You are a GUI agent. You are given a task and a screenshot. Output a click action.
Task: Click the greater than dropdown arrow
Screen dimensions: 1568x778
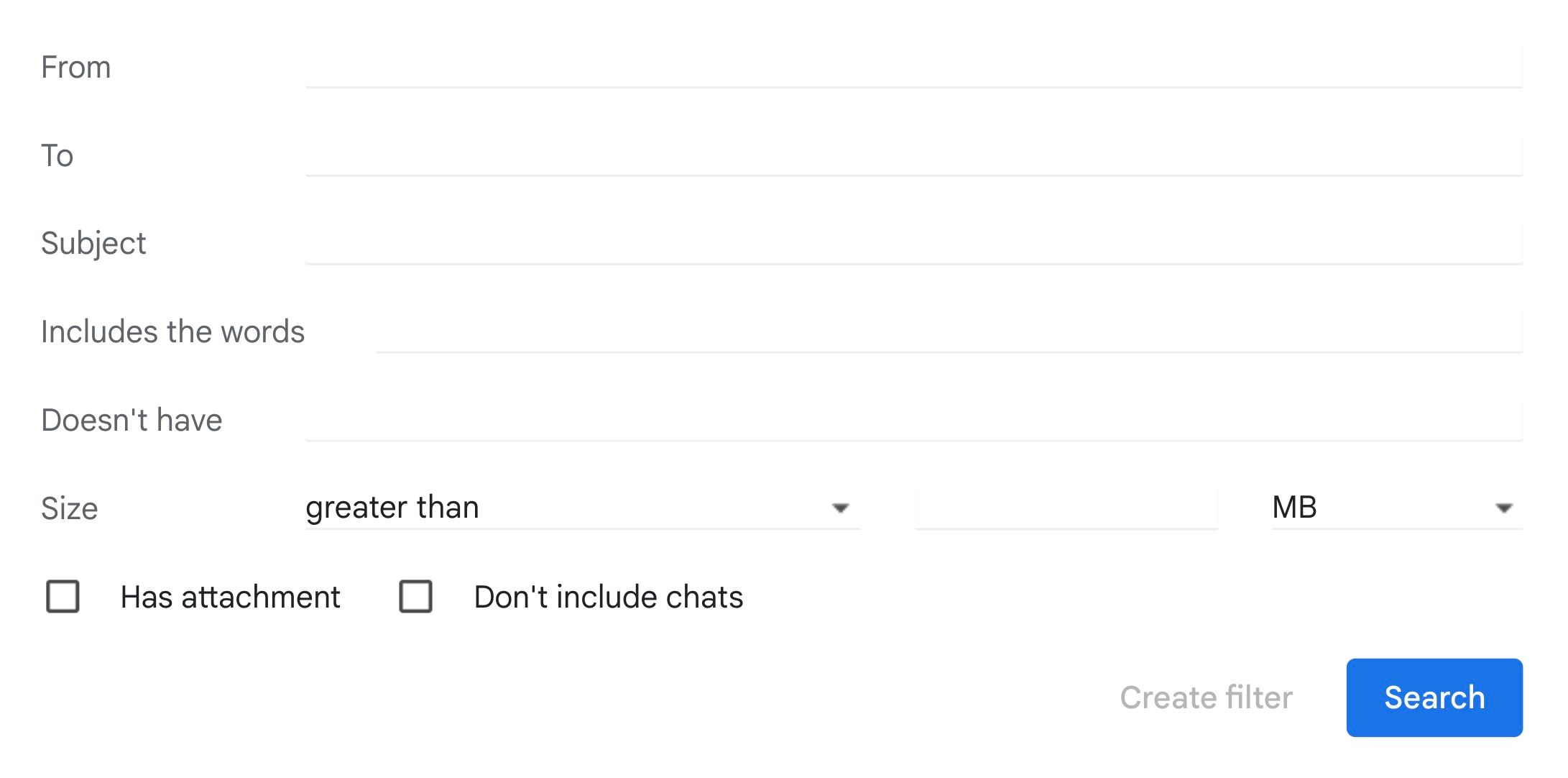(x=842, y=509)
